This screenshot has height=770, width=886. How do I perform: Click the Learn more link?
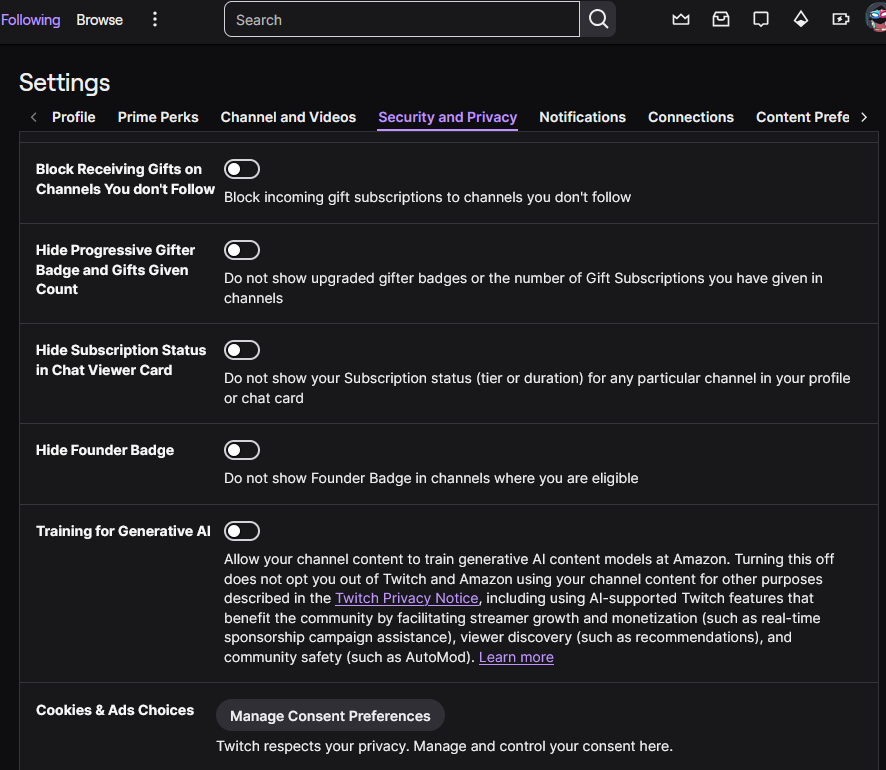[516, 657]
